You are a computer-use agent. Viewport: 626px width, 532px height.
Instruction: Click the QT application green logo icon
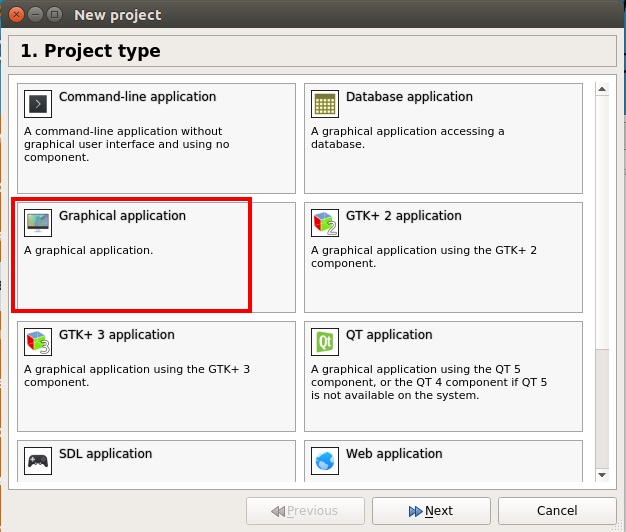pos(325,342)
